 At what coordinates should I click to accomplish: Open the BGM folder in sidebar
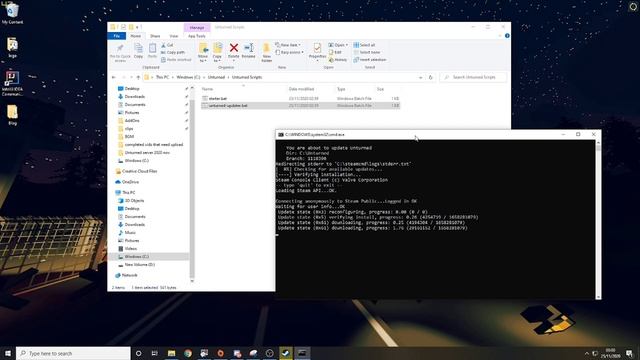tap(129, 137)
